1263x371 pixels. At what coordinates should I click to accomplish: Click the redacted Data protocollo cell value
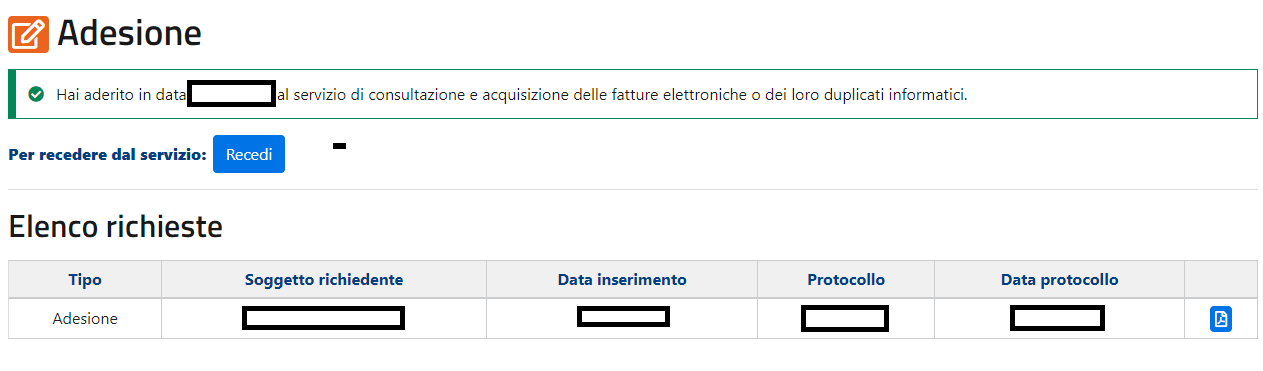coord(1057,319)
